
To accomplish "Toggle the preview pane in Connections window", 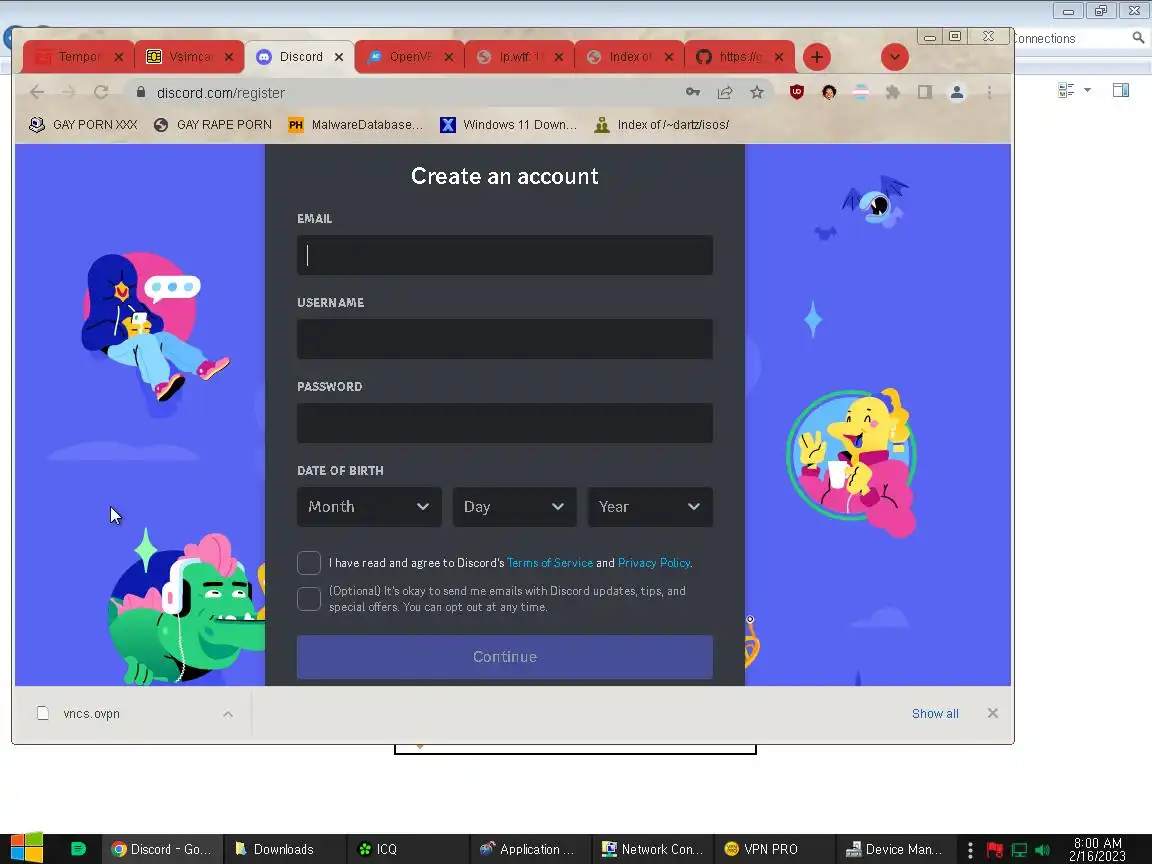I will (1120, 90).
